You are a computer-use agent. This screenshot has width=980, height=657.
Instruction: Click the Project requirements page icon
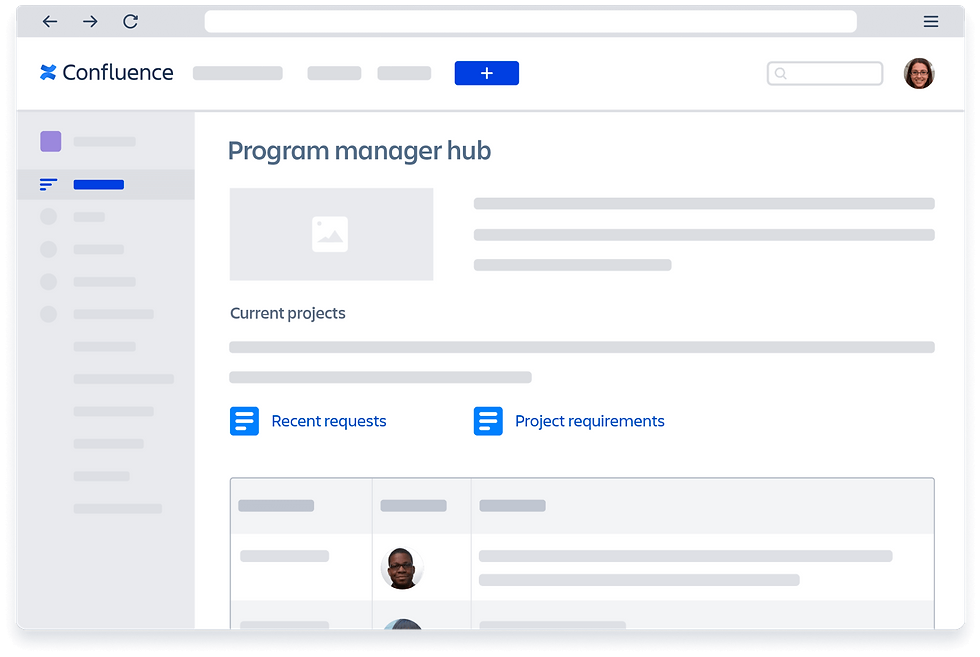click(x=488, y=421)
